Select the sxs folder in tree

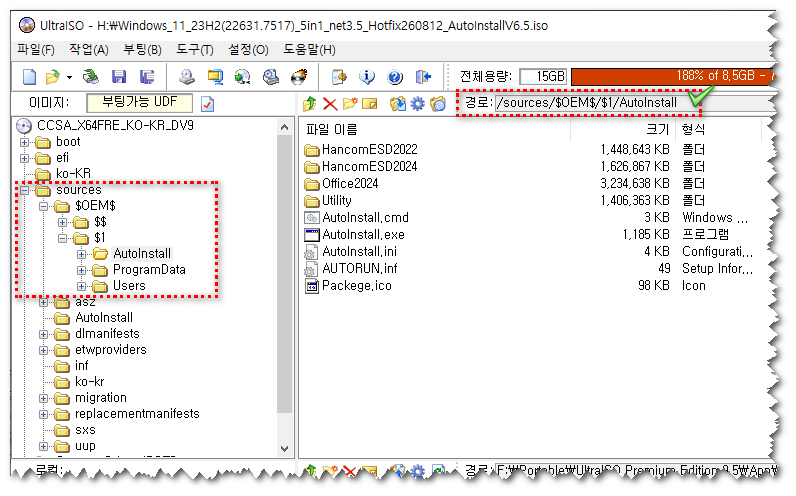pos(85,430)
